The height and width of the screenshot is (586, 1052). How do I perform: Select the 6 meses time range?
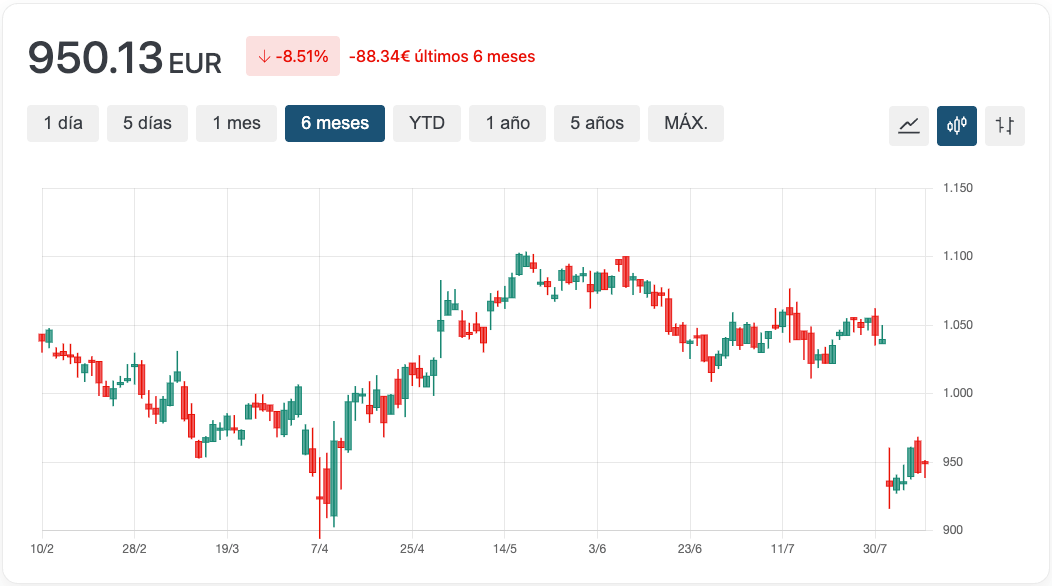point(335,124)
